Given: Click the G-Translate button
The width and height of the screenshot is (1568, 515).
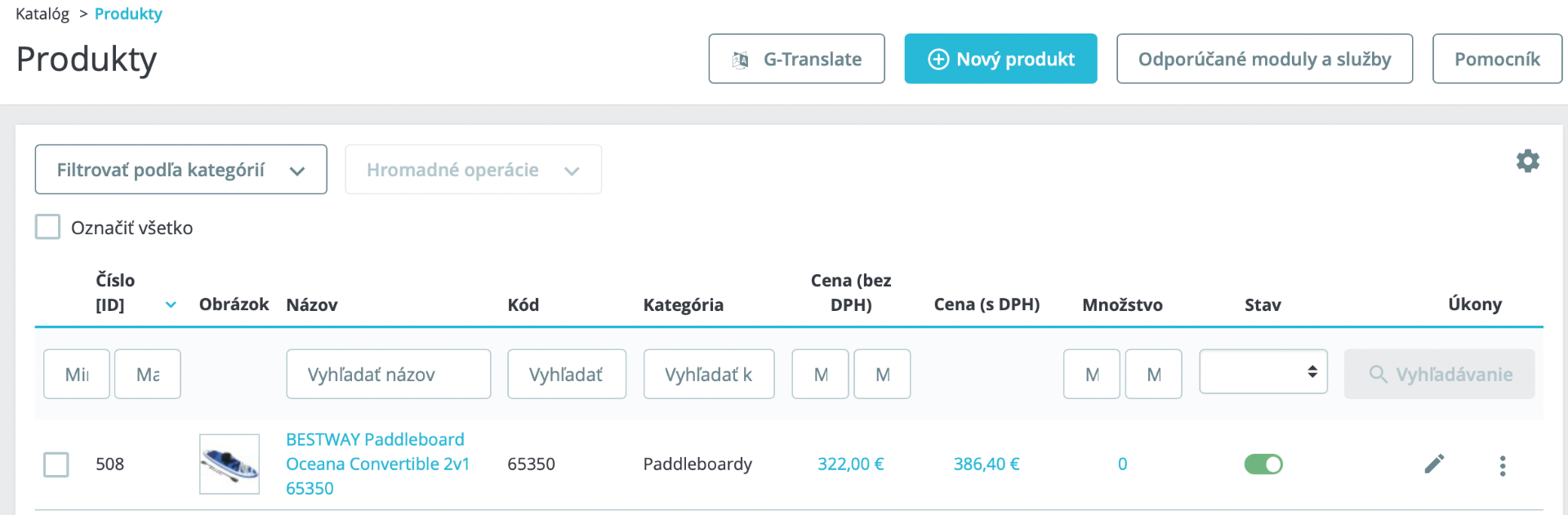Looking at the screenshot, I should point(796,59).
